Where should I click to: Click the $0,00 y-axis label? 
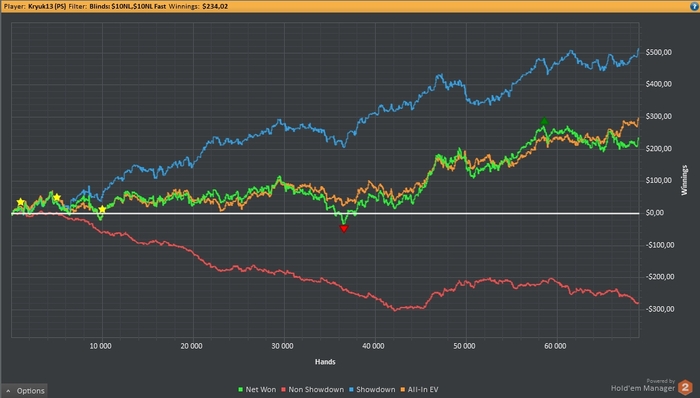[654, 213]
